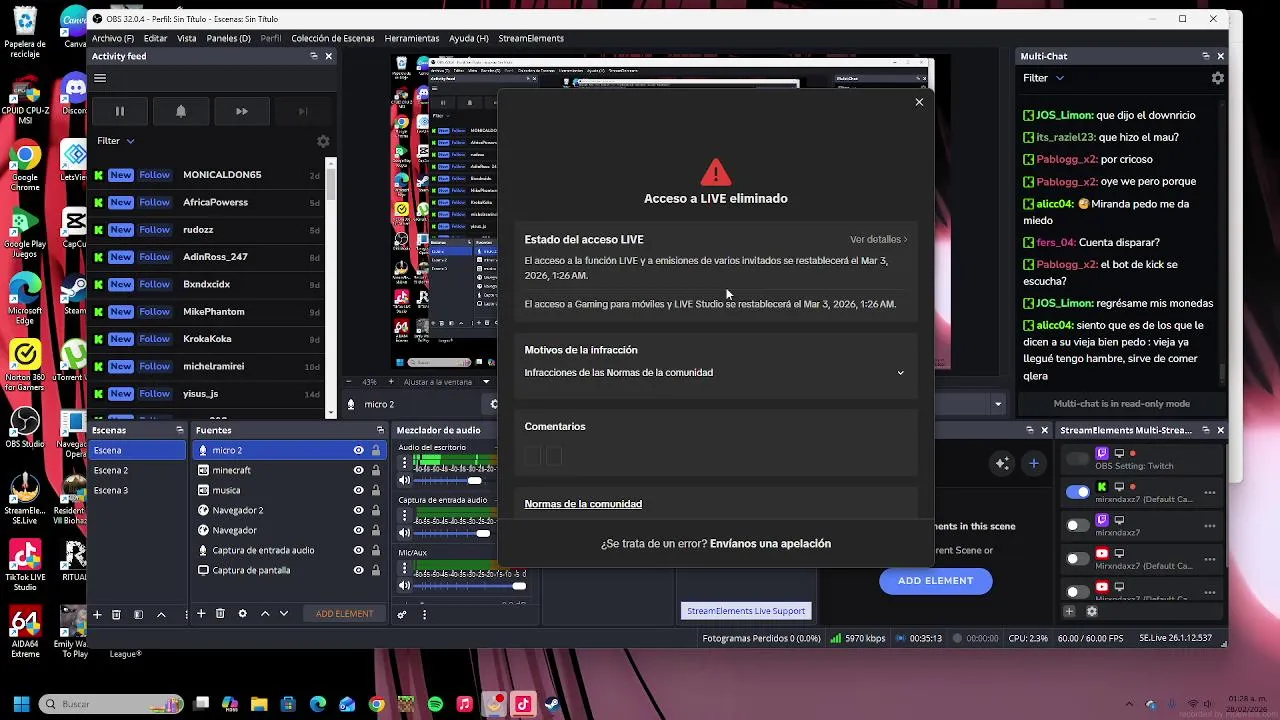Viewport: 1280px width, 720px height.
Task: Skip alert with the fast-forward button
Action: coord(242,111)
